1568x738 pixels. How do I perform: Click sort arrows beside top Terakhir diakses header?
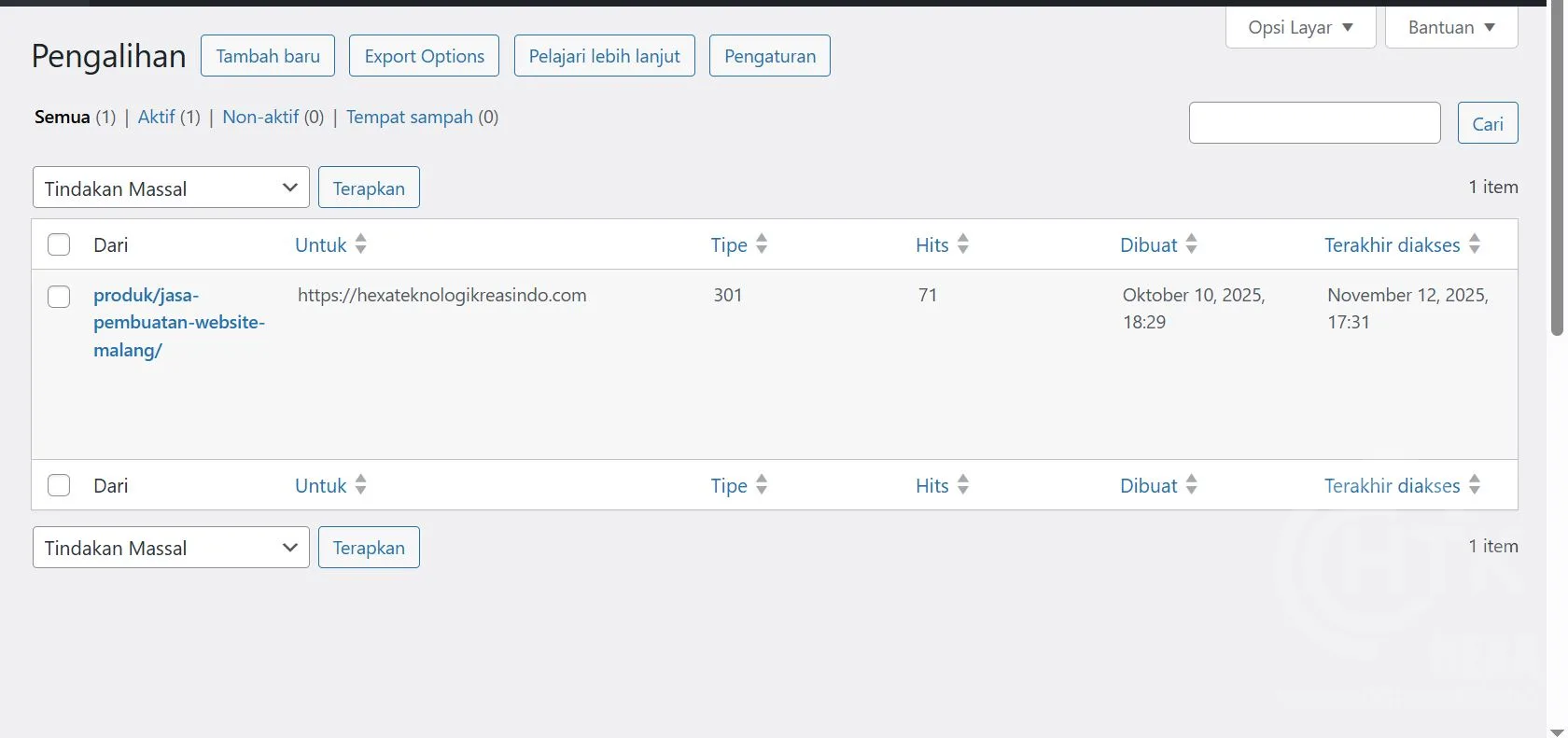tap(1475, 244)
